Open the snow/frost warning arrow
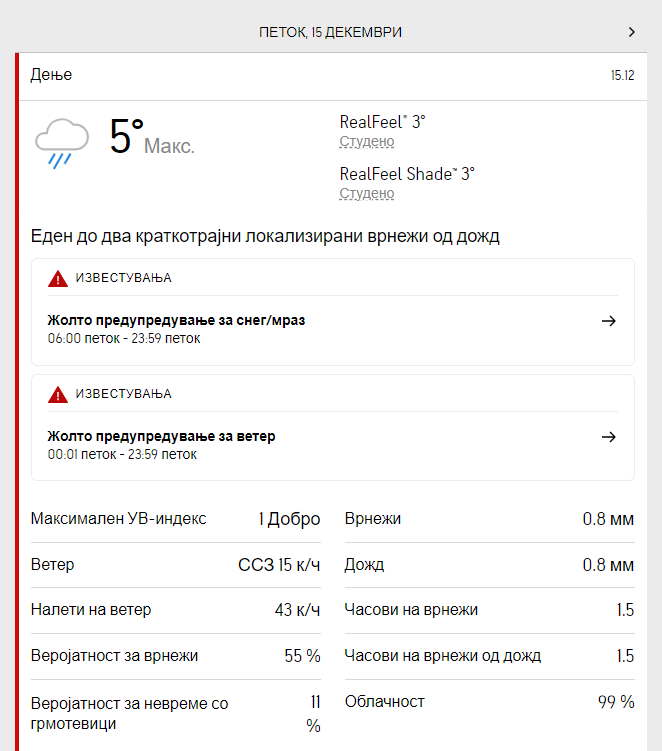Image resolution: width=662 pixels, height=751 pixels. [609, 321]
